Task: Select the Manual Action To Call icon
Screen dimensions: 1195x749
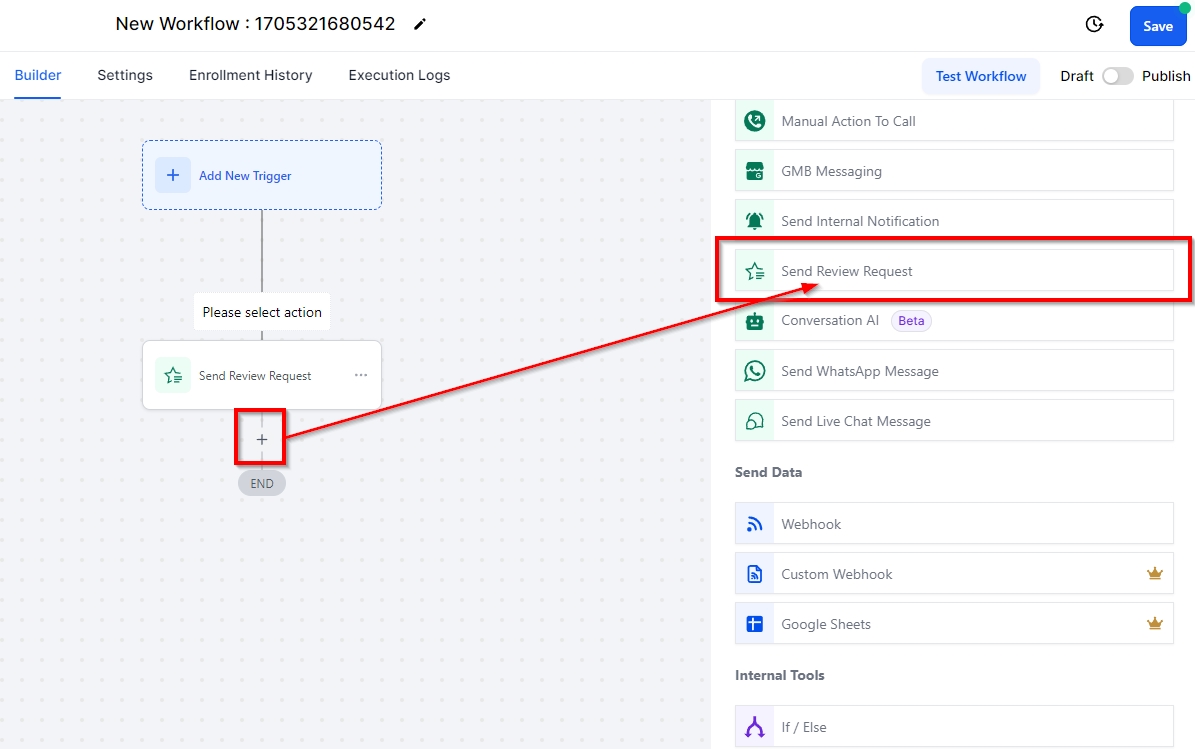Action: [755, 121]
